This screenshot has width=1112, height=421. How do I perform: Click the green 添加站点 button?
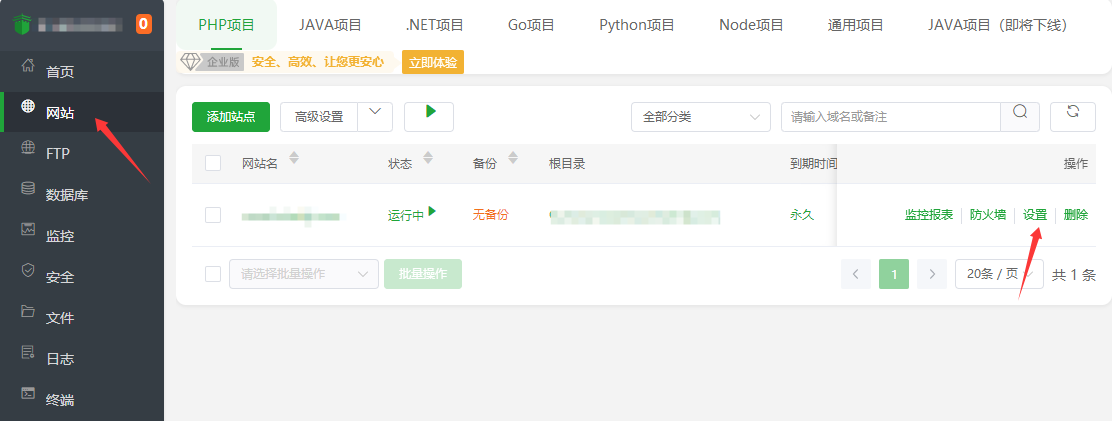230,117
